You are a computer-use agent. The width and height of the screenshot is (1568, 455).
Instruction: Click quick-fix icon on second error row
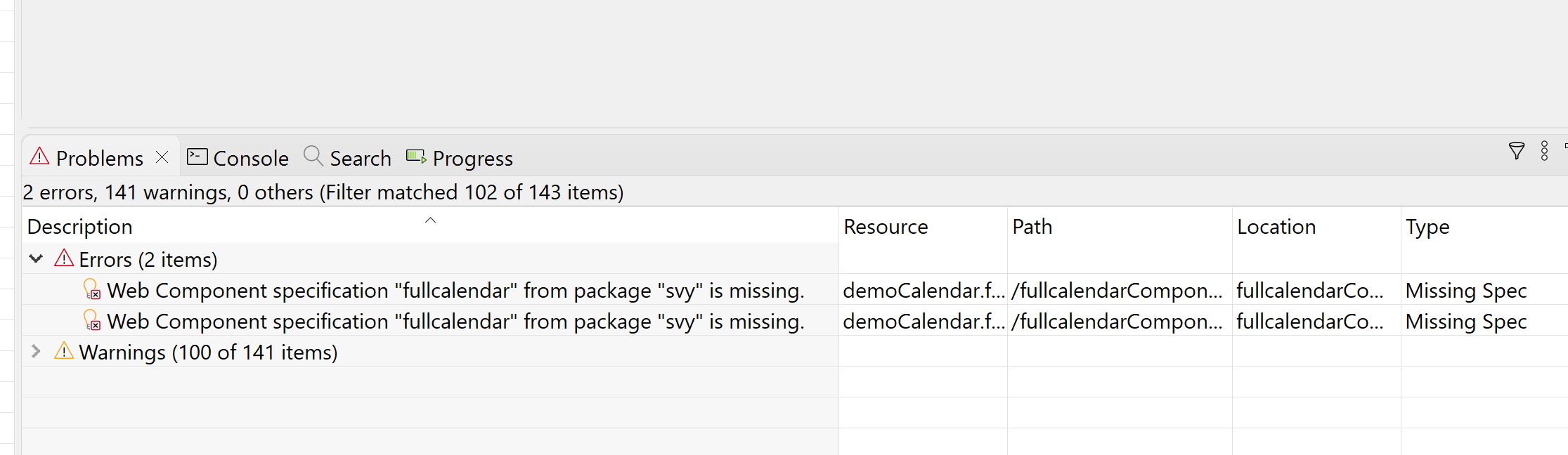click(x=92, y=320)
